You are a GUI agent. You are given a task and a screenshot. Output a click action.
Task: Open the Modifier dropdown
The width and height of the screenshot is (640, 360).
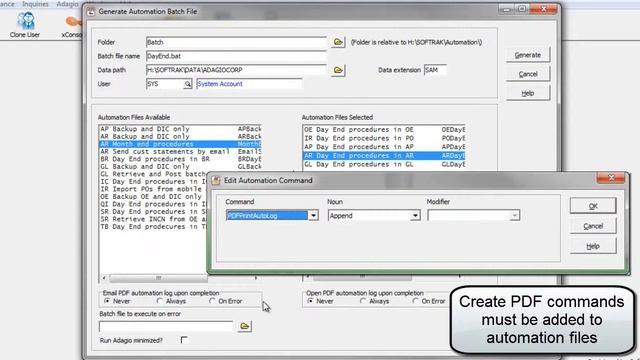point(514,216)
